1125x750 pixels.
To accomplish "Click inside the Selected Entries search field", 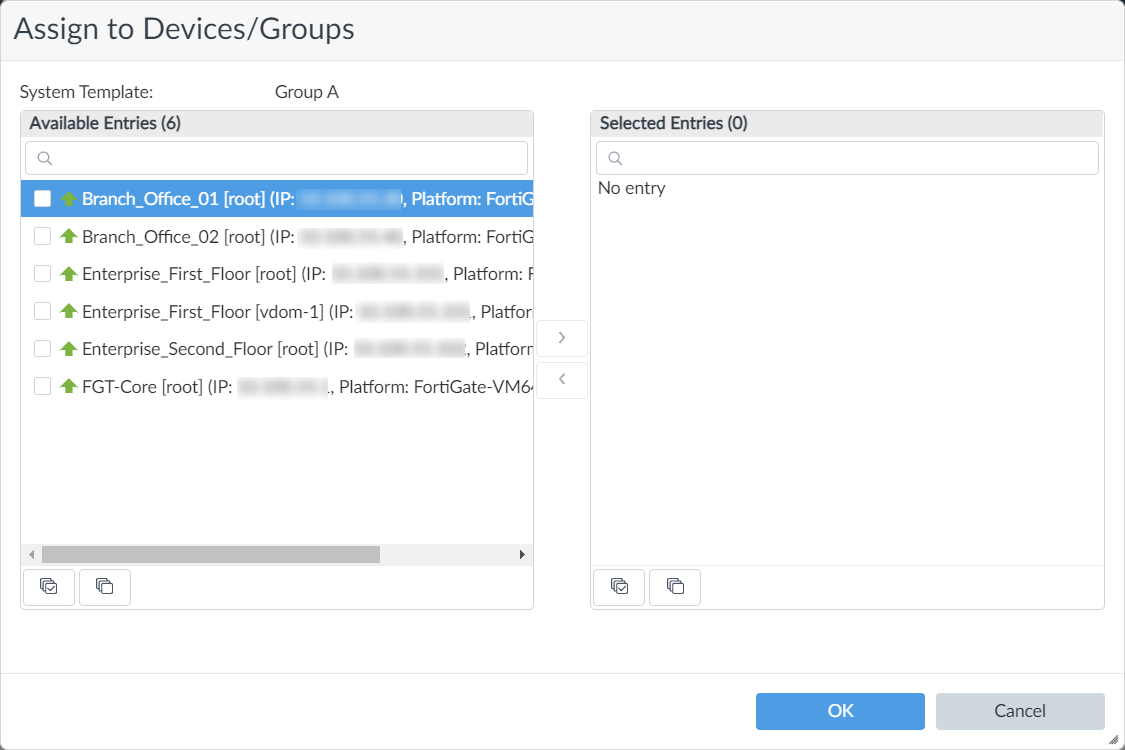I will (x=847, y=158).
